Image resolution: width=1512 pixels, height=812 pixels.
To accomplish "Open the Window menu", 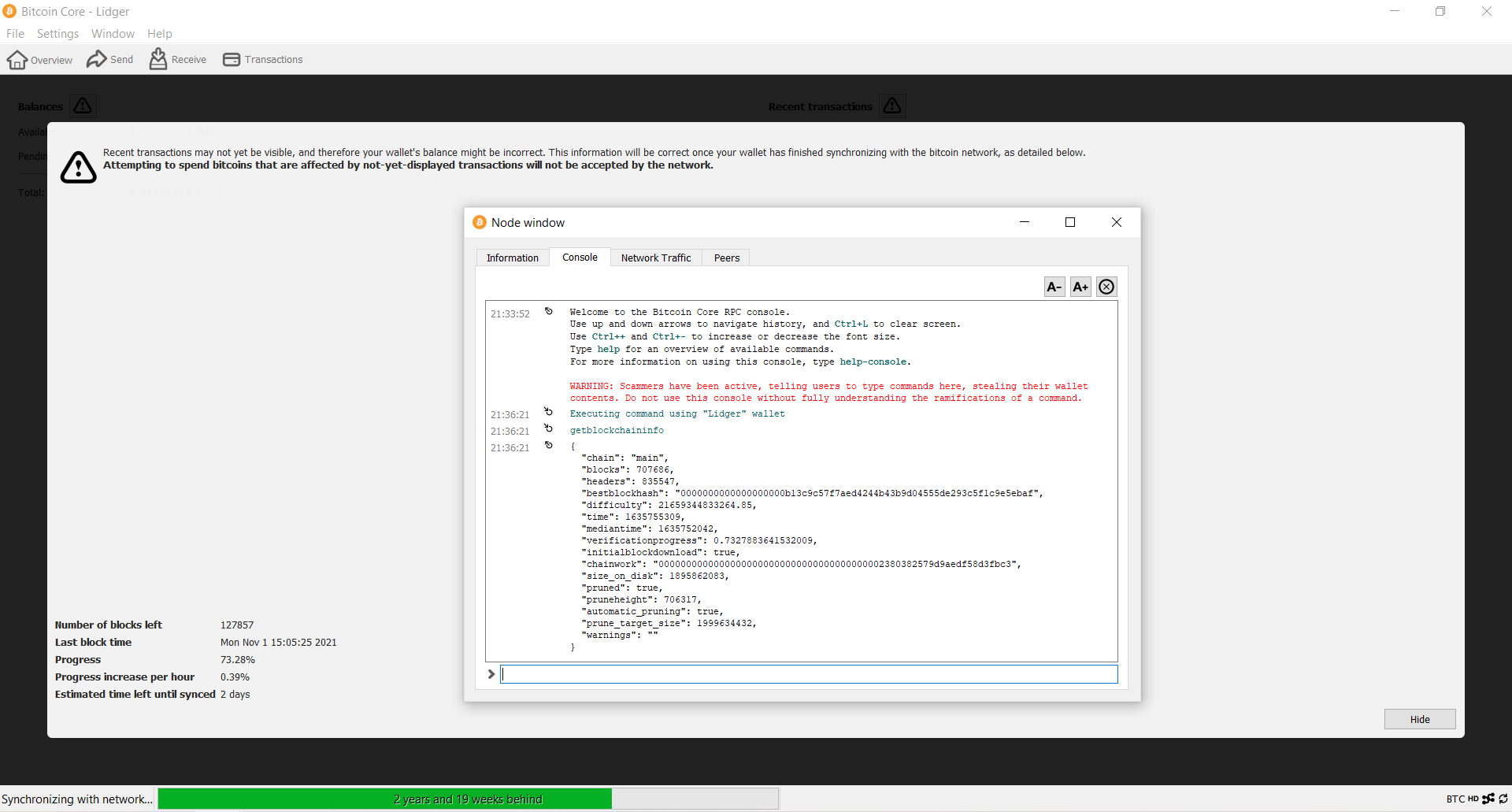I will tap(113, 34).
